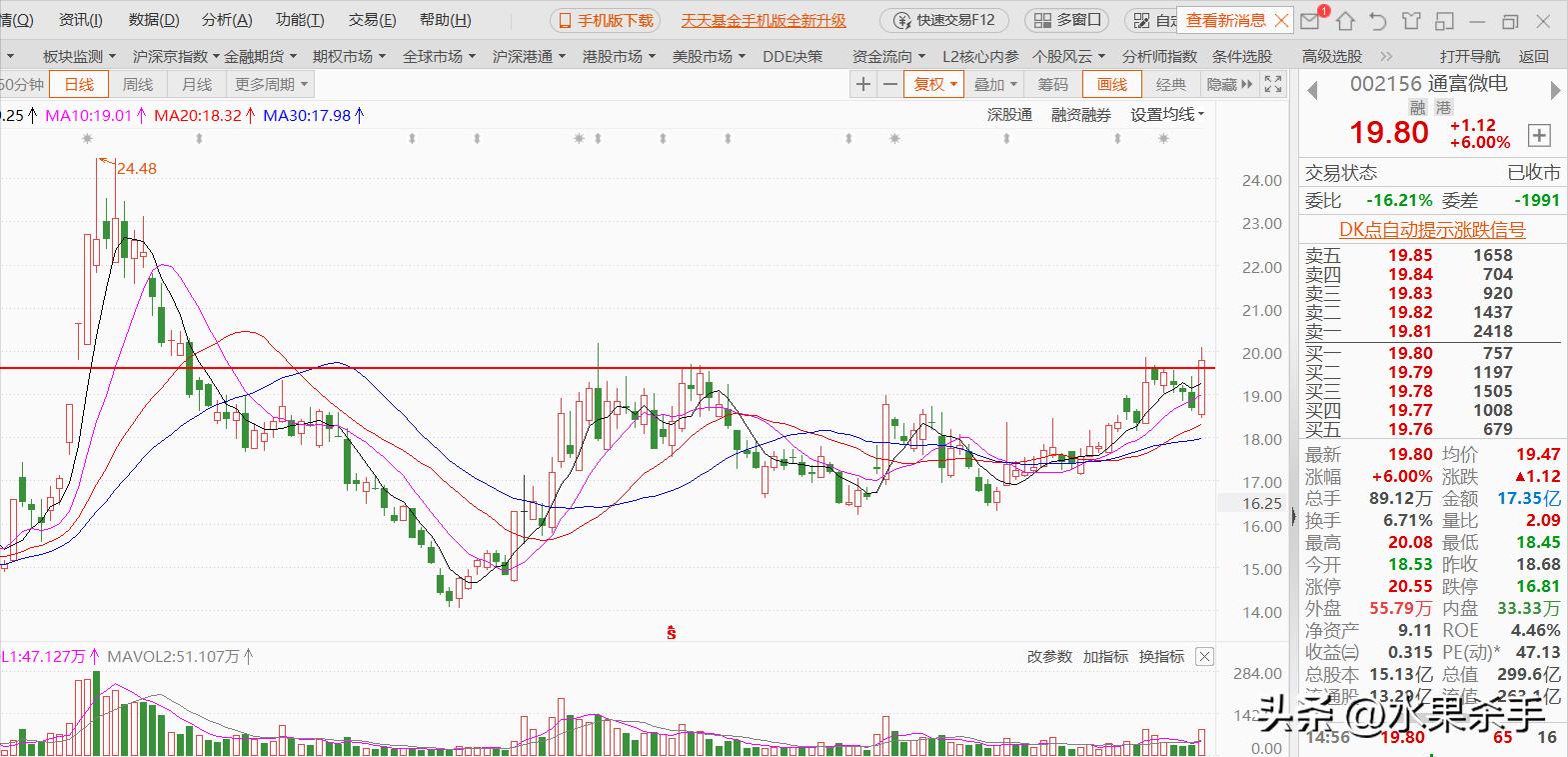Viewport: 1568px width, 757px height.
Task: Open the mail inbox icon with notification
Action: tap(1311, 20)
